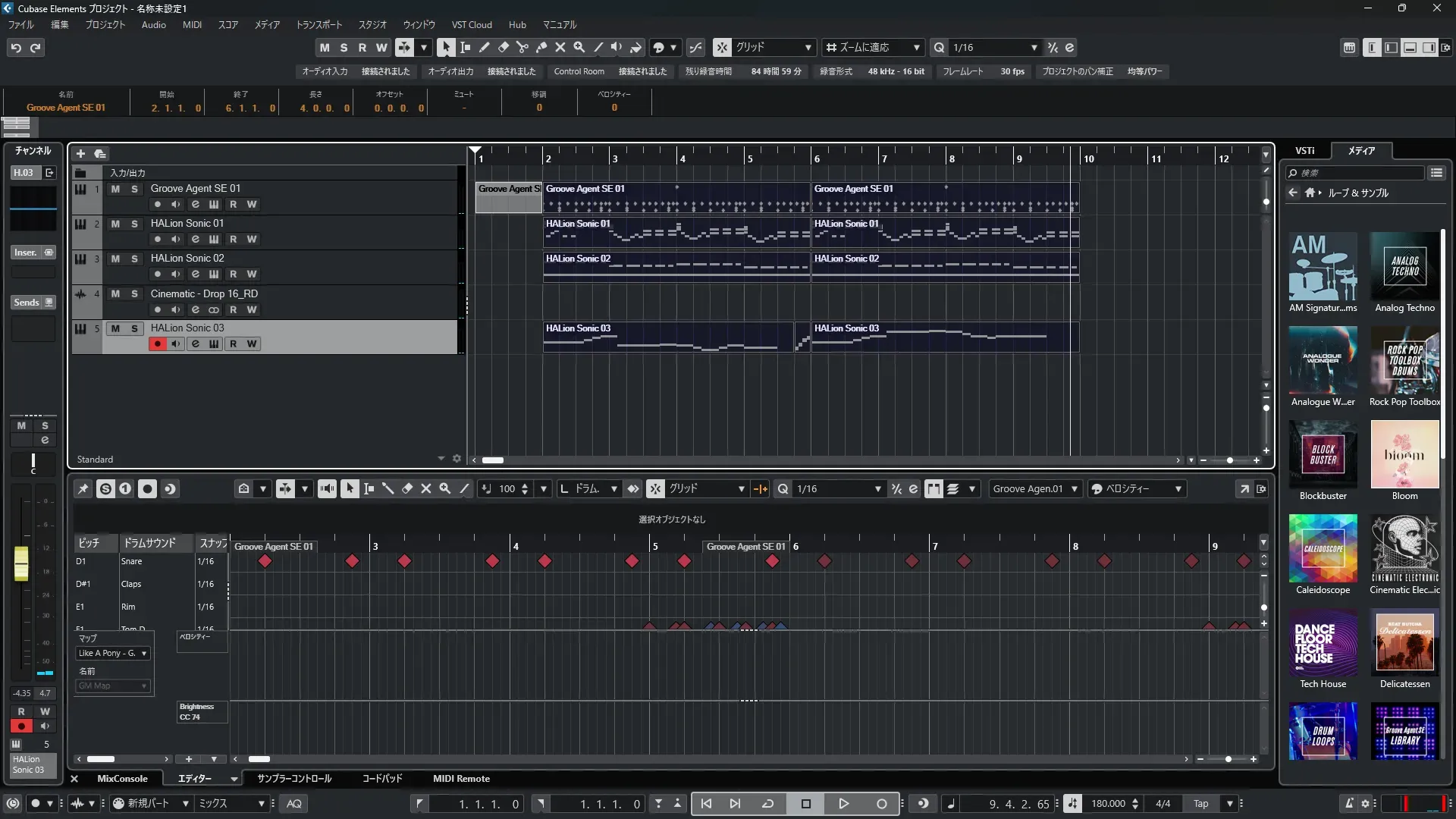The height and width of the screenshot is (819, 1456).
Task: Open the トランスポート menu
Action: 318,25
